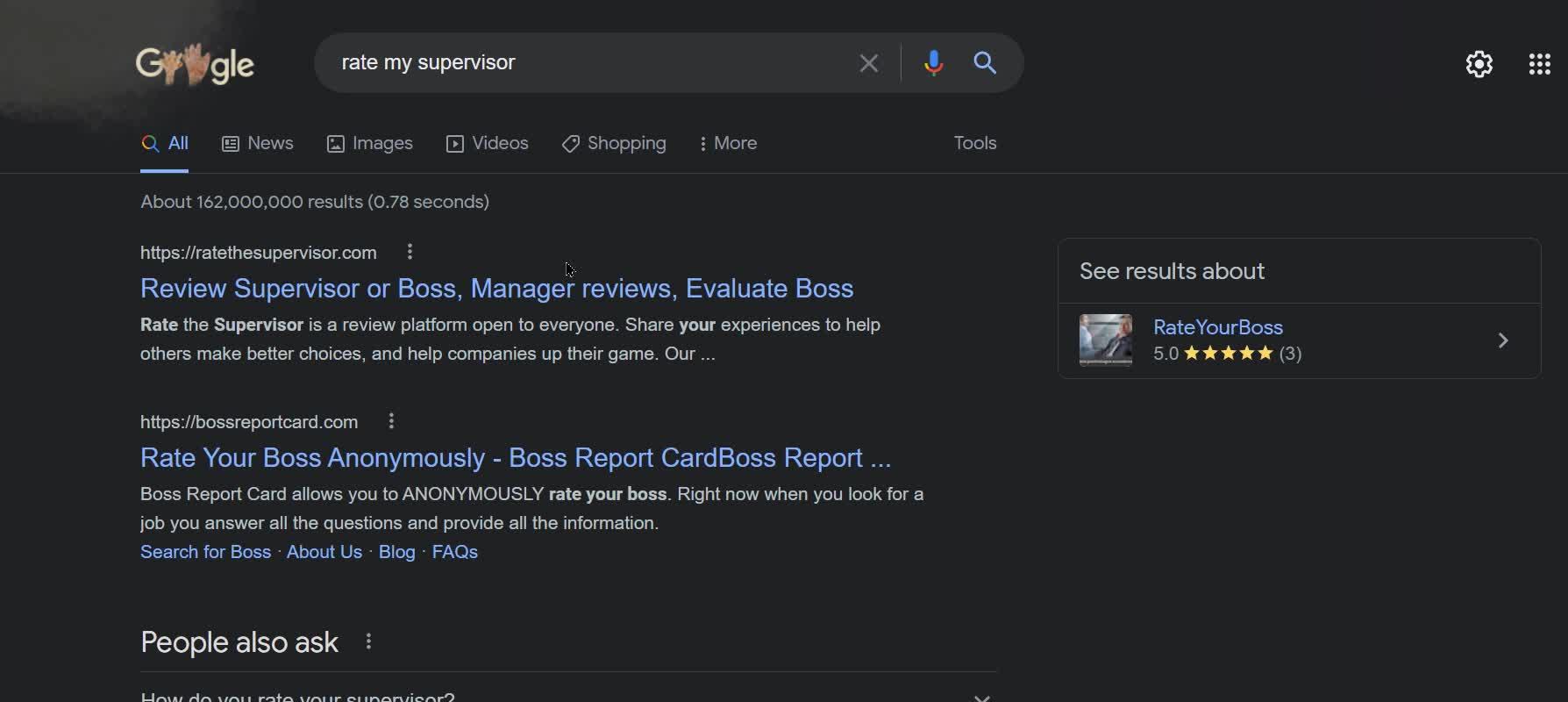Open the Google apps grid
Image resolution: width=1568 pixels, height=702 pixels.
click(1540, 64)
